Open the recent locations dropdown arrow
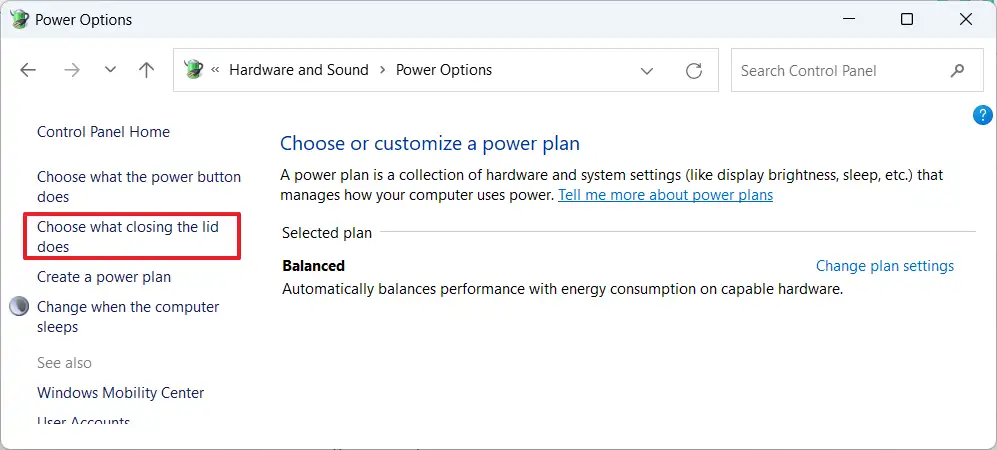This screenshot has width=997, height=450. click(x=110, y=70)
